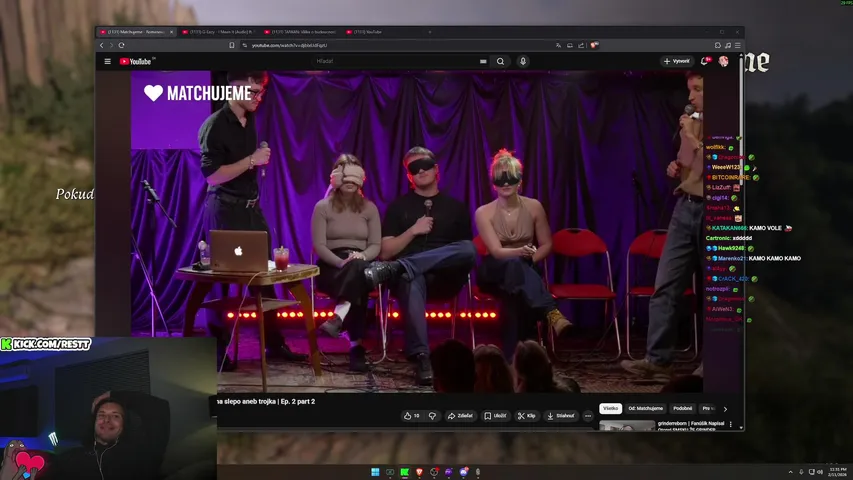This screenshot has height=480, width=853.
Task: Open the Brave browser taskbar icon
Action: click(x=419, y=472)
